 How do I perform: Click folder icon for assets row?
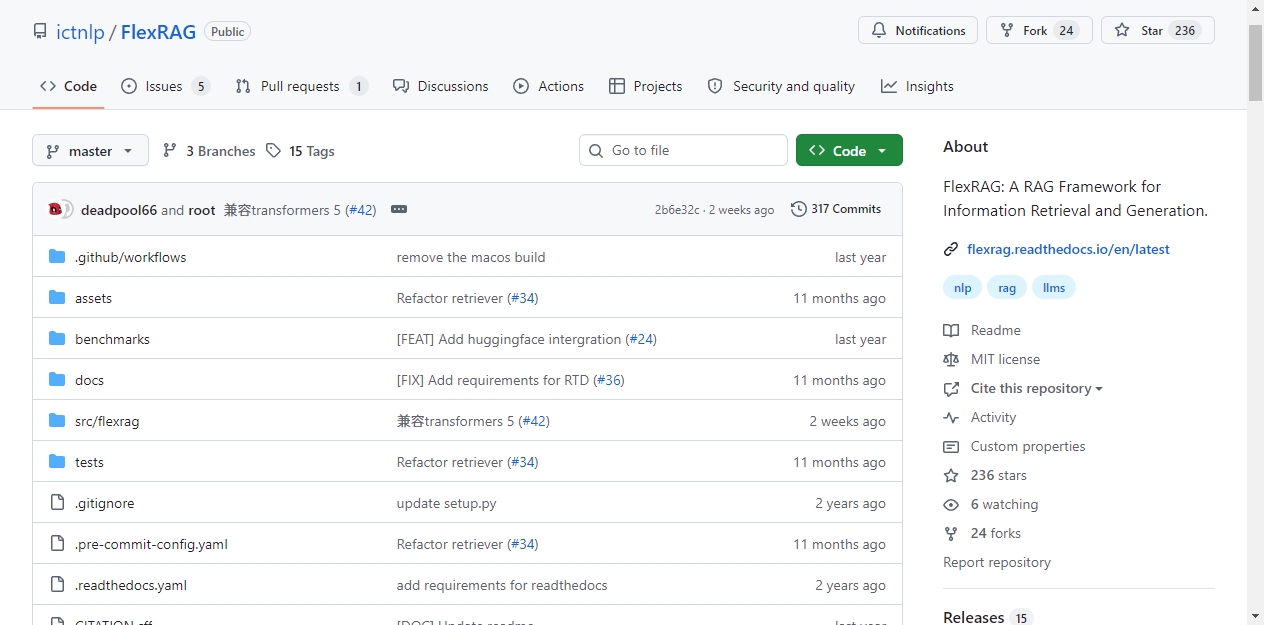click(57, 298)
